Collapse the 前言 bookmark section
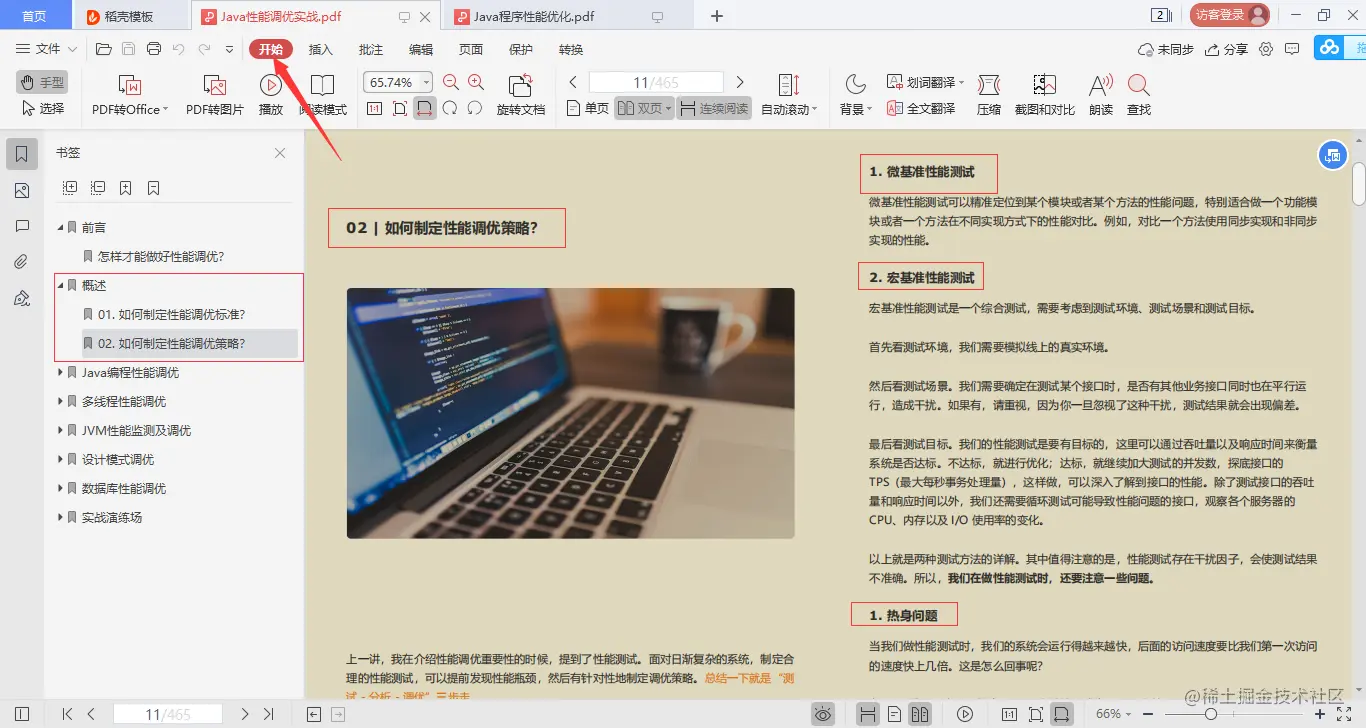1366x728 pixels. 60,226
